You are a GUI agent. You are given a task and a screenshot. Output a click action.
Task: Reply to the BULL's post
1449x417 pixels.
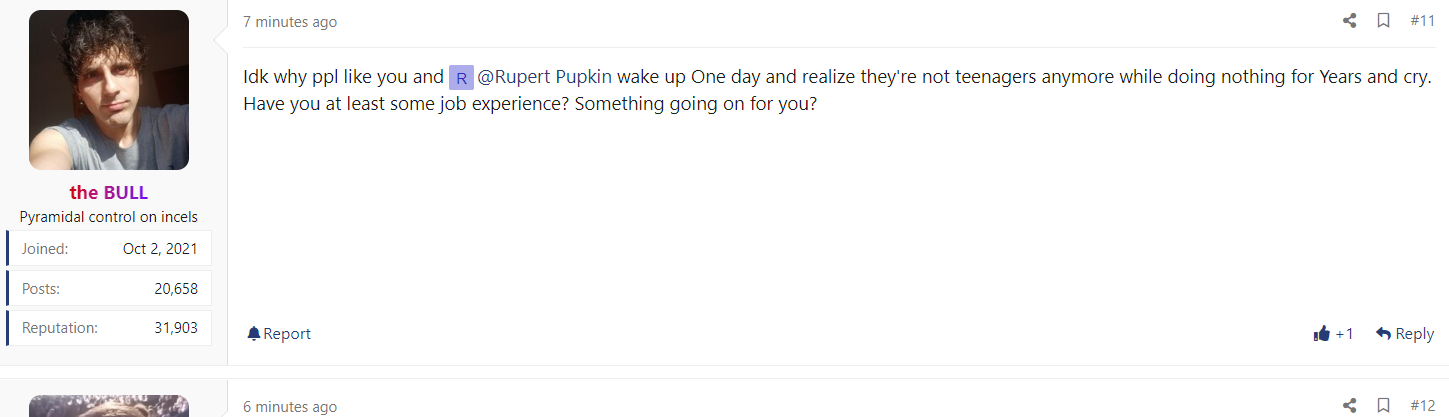click(1405, 334)
